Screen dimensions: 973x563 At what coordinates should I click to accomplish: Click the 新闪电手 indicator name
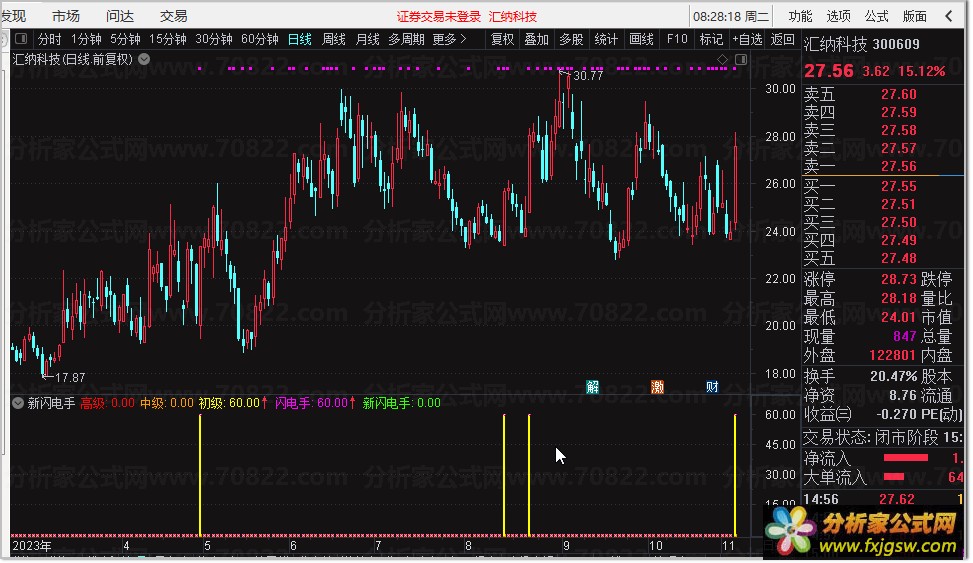tap(52, 403)
